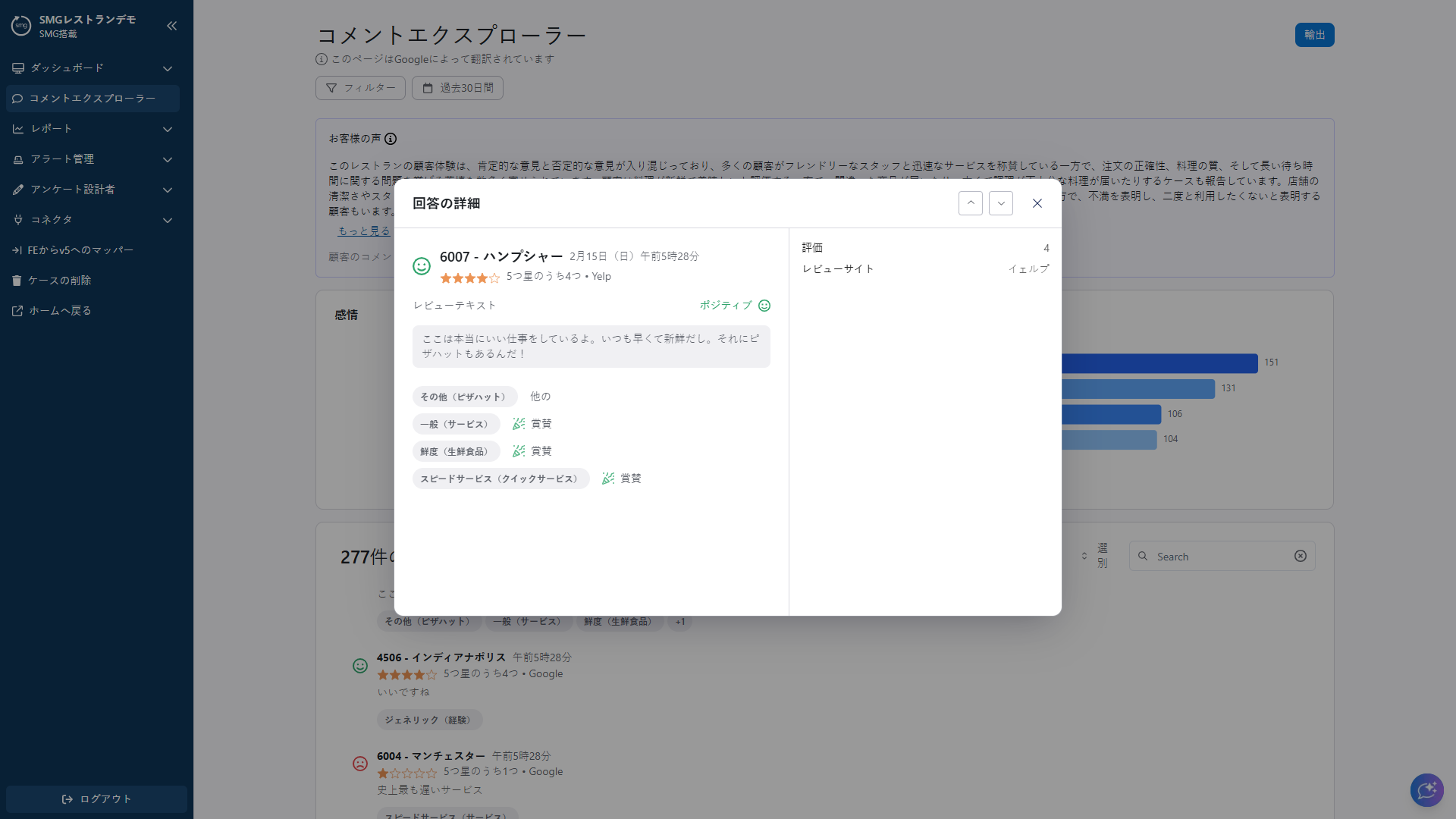
Task: Collapse the sidebar with double-chevron icon
Action: 171,26
